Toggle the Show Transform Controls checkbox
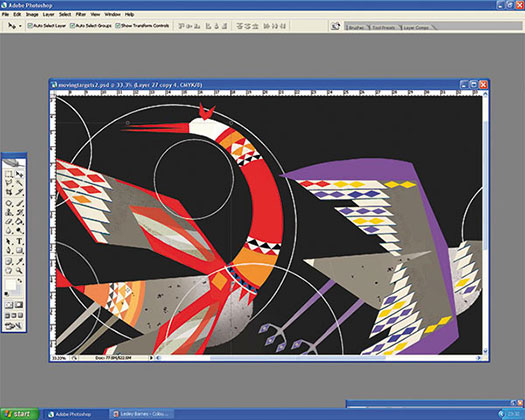525x420 pixels. point(118,25)
